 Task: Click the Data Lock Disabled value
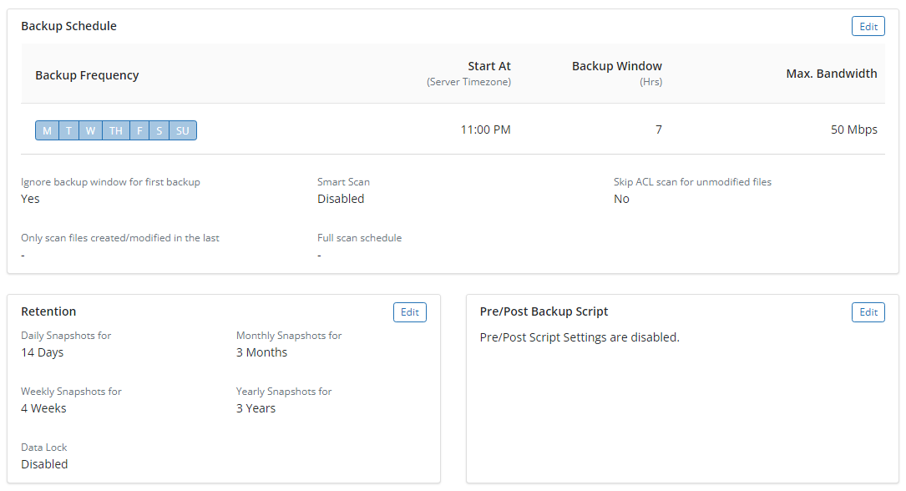44,464
